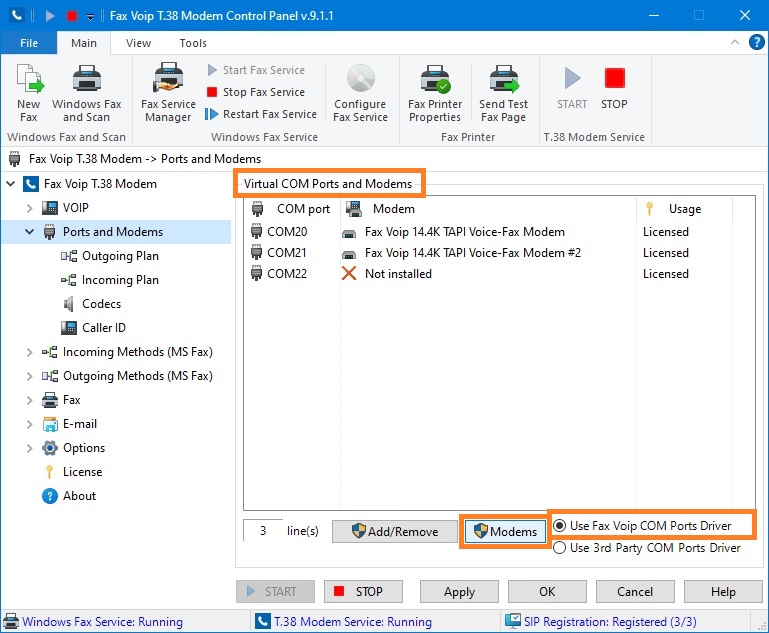Switch to the View ribbon tab
This screenshot has height=633, width=769.
[x=138, y=43]
